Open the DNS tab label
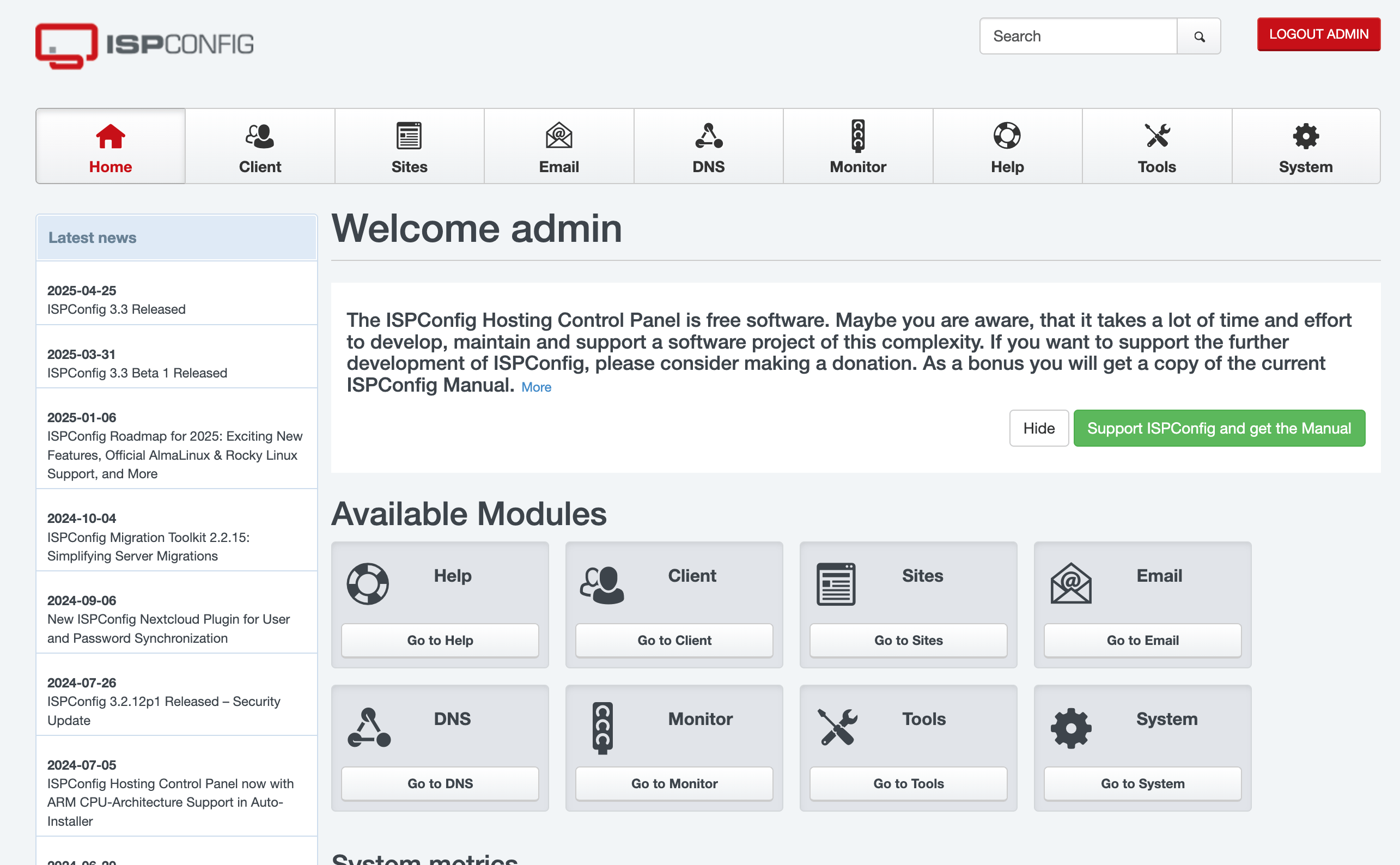The image size is (1400, 865). (x=709, y=167)
